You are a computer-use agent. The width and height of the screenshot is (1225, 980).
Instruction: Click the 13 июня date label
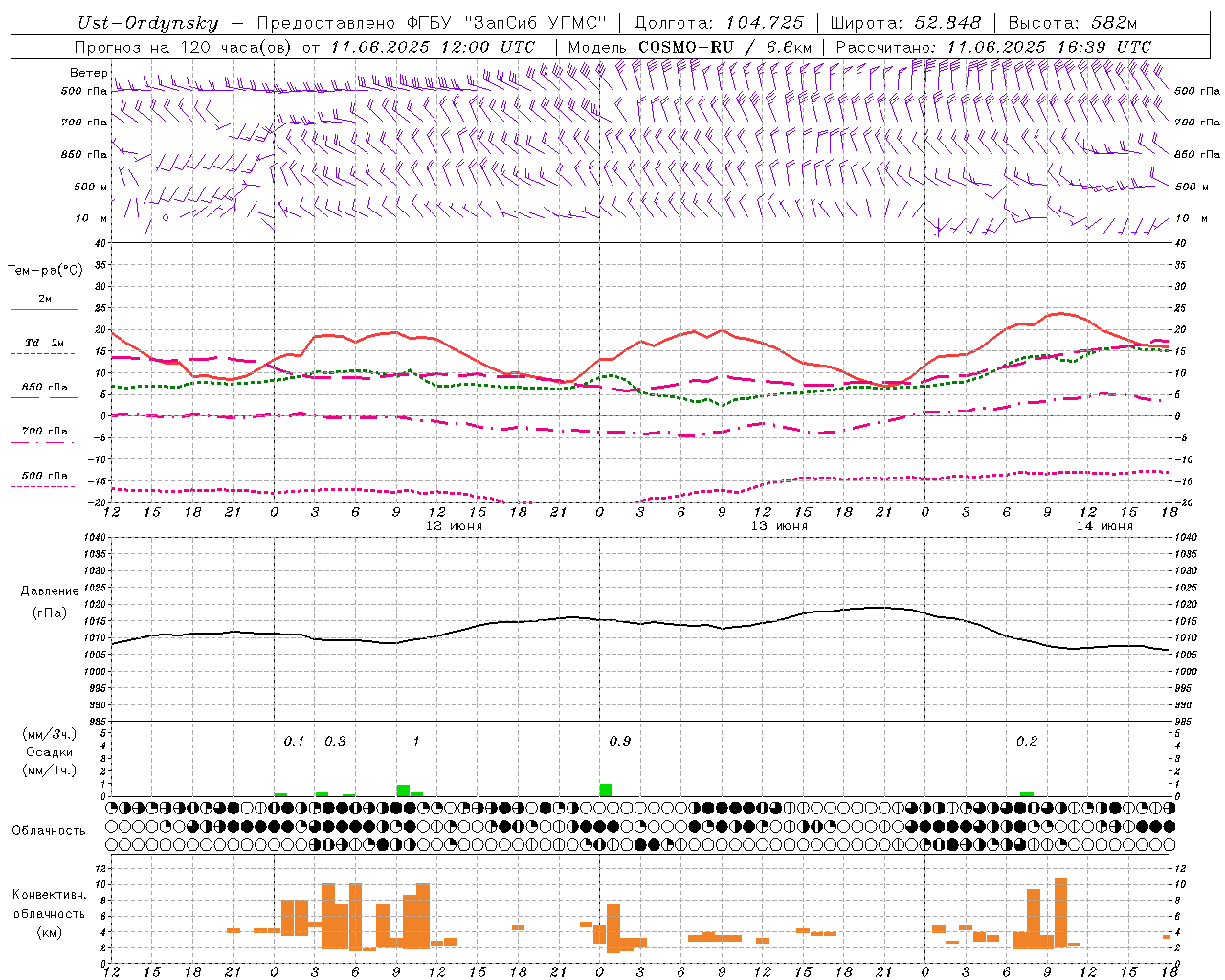(779, 526)
